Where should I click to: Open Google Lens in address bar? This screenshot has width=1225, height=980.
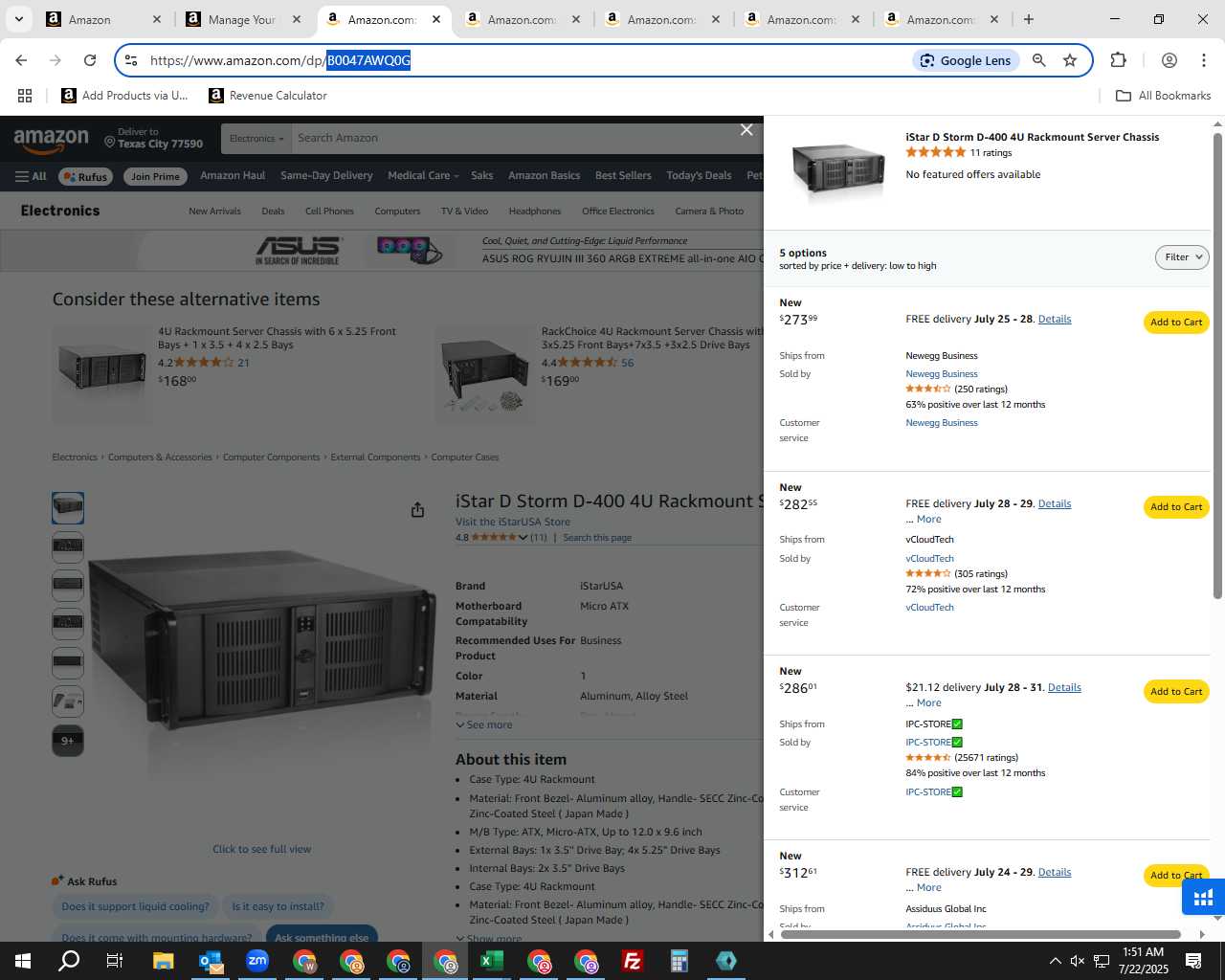click(965, 60)
